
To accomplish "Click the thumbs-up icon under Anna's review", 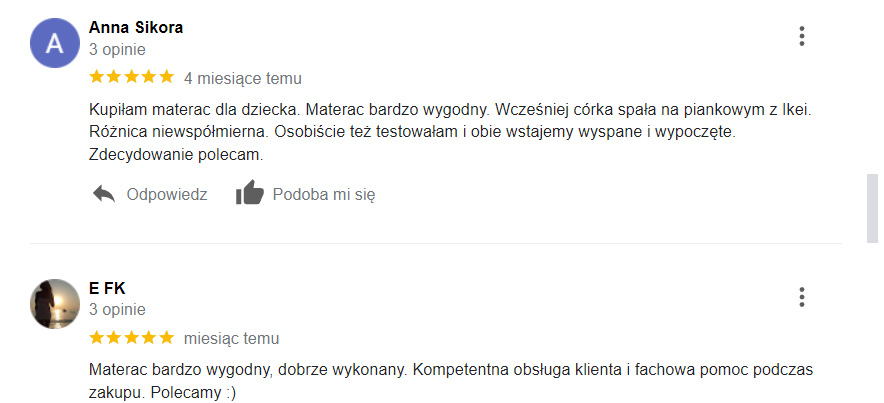I will tap(250, 193).
